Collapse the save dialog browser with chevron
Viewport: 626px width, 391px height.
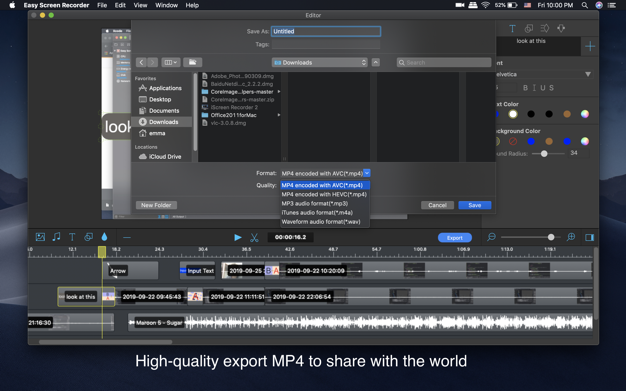tap(376, 62)
